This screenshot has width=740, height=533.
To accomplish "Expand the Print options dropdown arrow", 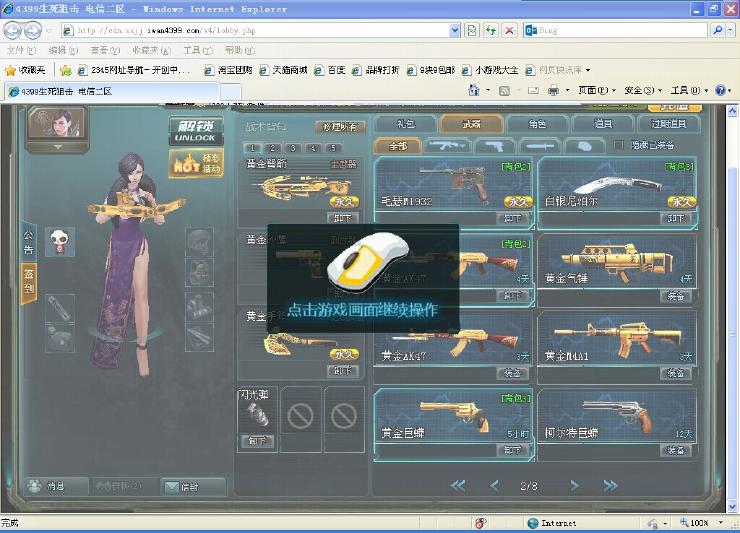I will (x=567, y=90).
